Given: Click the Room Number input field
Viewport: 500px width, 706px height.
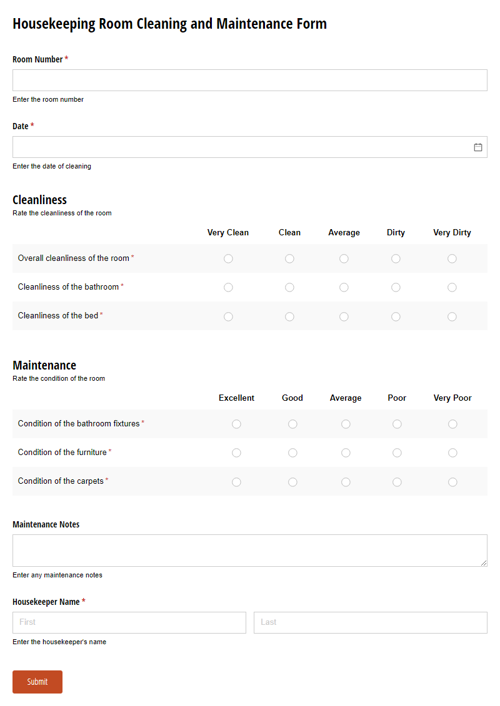Looking at the screenshot, I should 250,80.
